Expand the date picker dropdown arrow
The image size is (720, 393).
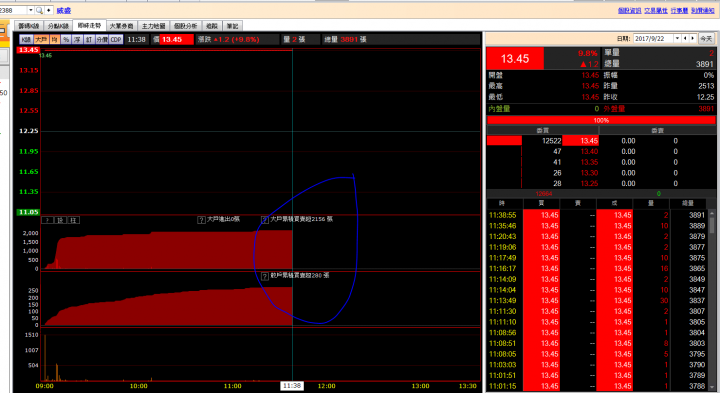pos(677,39)
